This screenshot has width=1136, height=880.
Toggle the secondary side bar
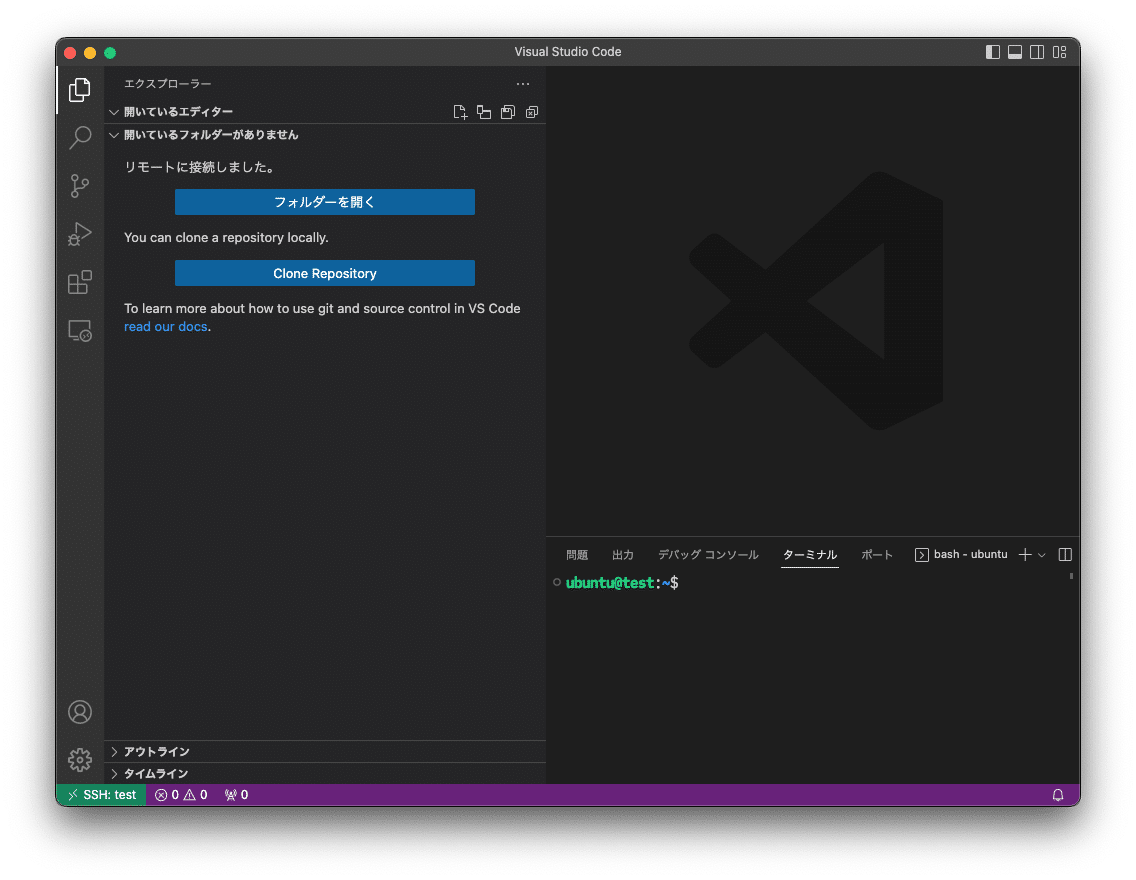(x=1037, y=52)
